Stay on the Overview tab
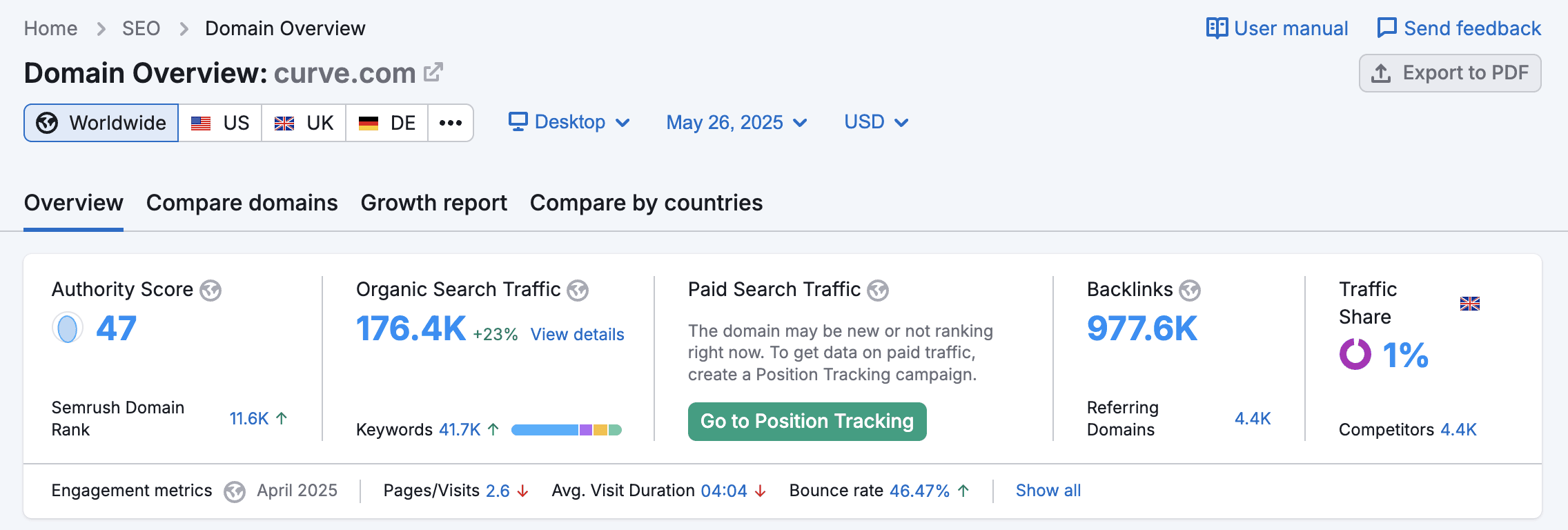The image size is (1568, 530). coord(74,203)
